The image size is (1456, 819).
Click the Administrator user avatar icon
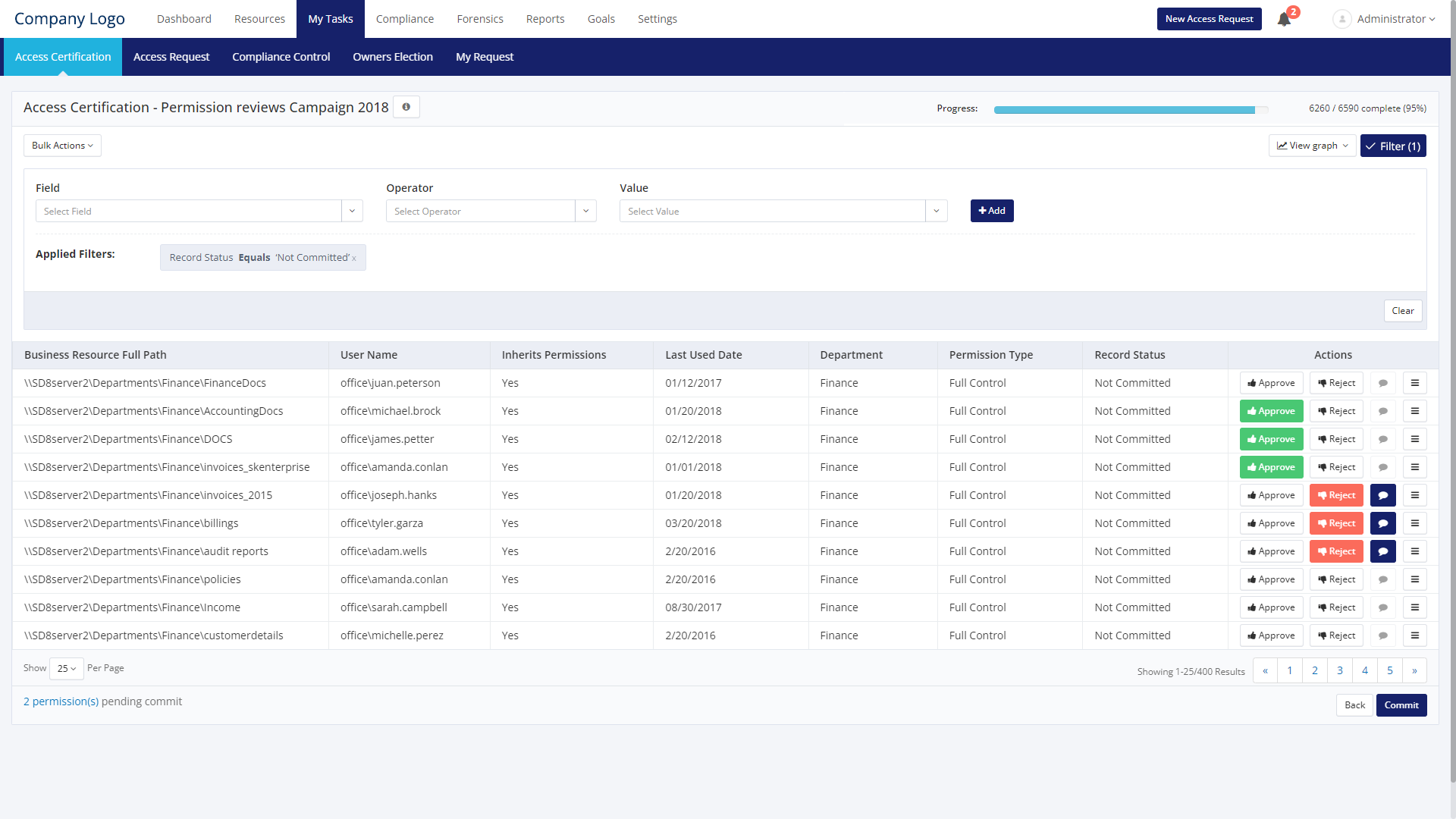(1341, 19)
